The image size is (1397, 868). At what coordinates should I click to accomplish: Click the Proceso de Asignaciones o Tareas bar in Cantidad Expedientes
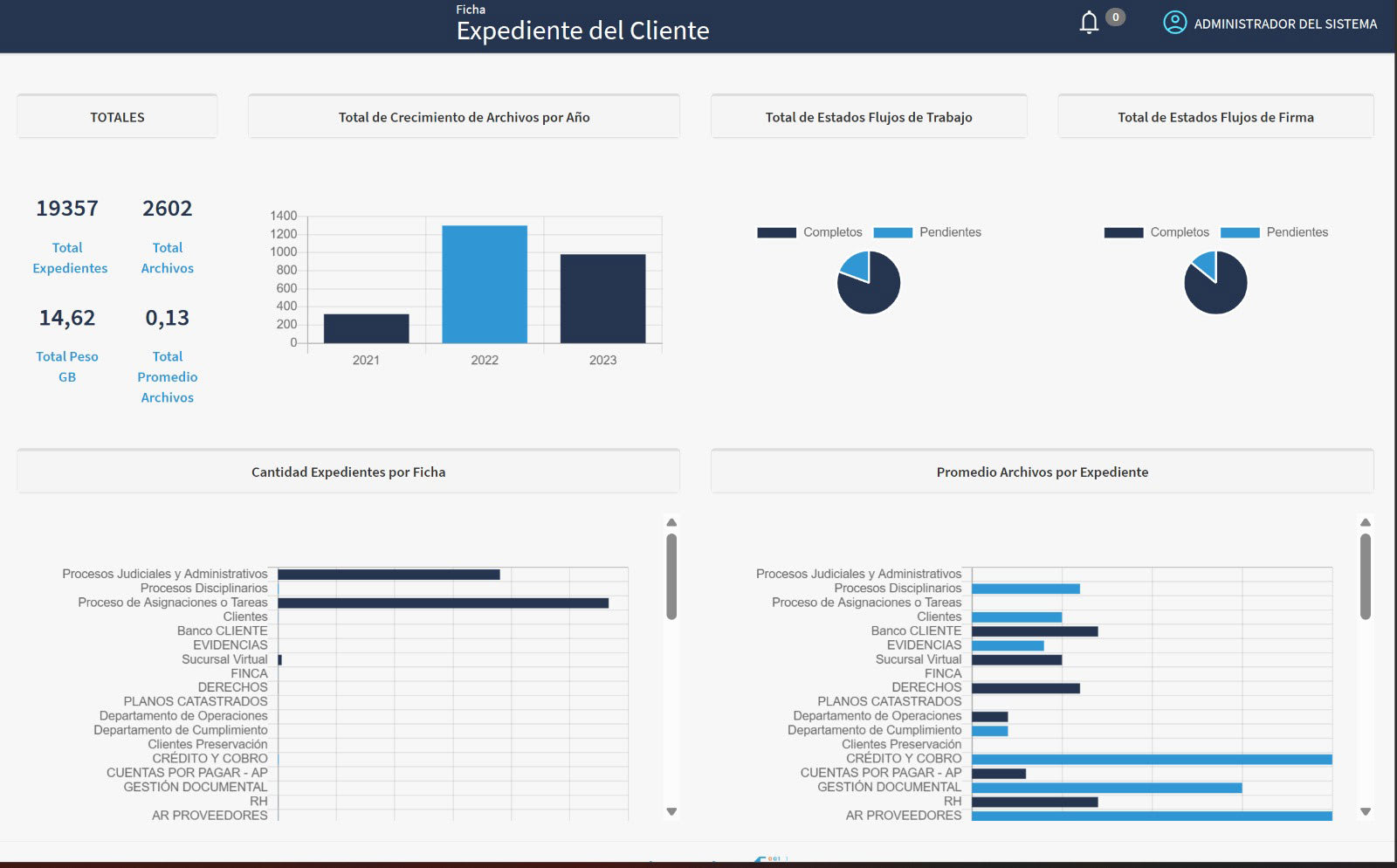[444, 603]
